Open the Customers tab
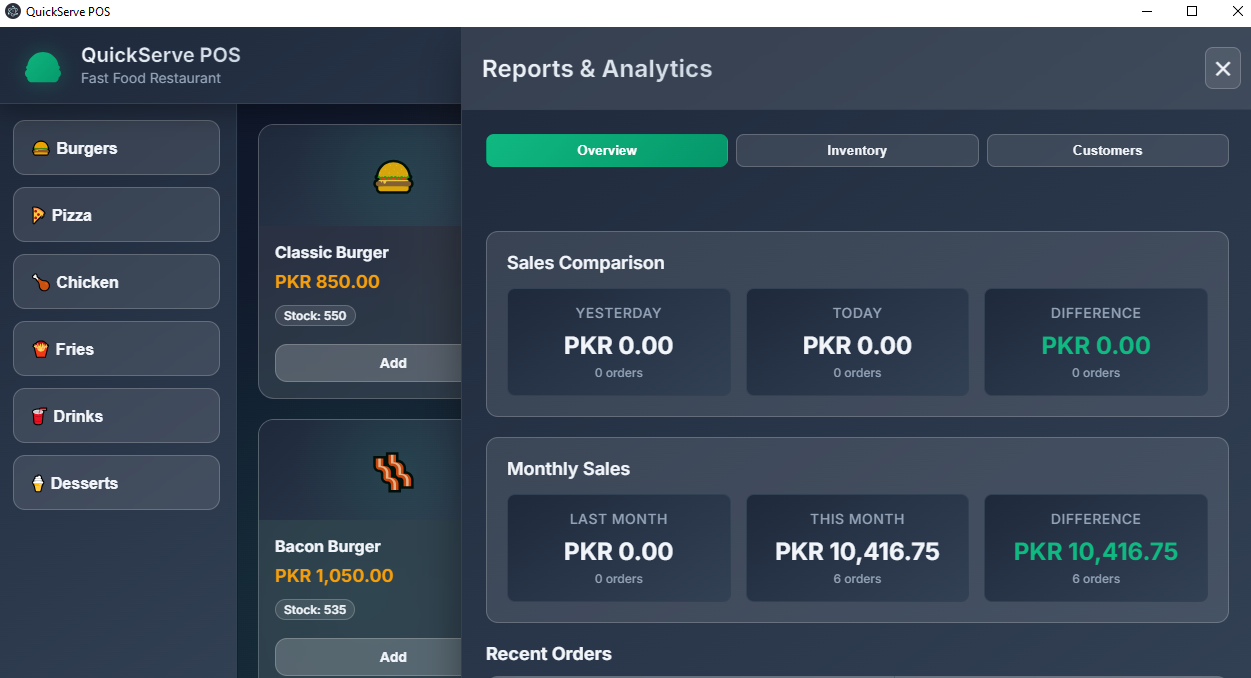The width and height of the screenshot is (1251, 678). point(1107,150)
